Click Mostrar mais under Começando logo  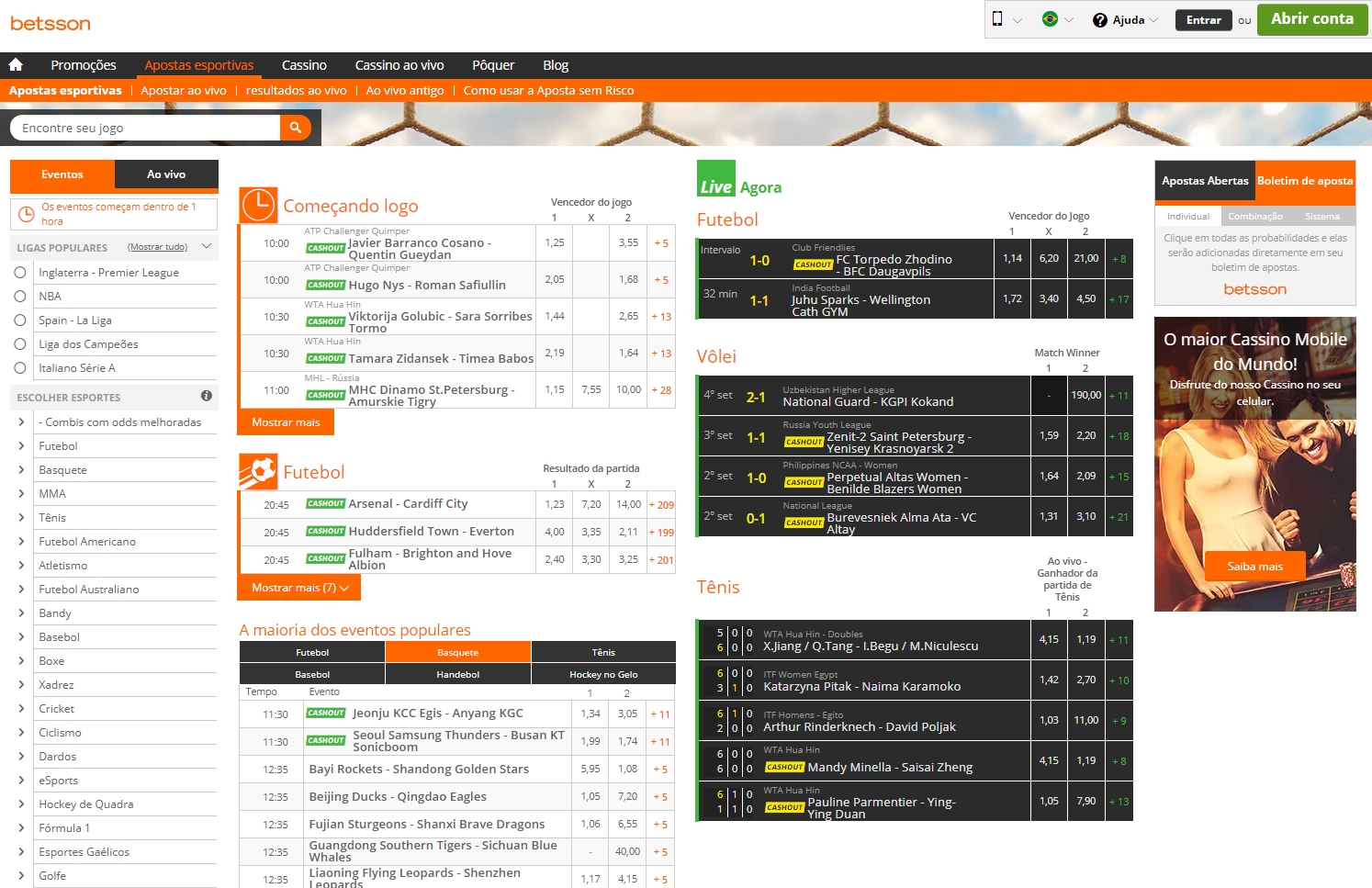click(x=286, y=422)
